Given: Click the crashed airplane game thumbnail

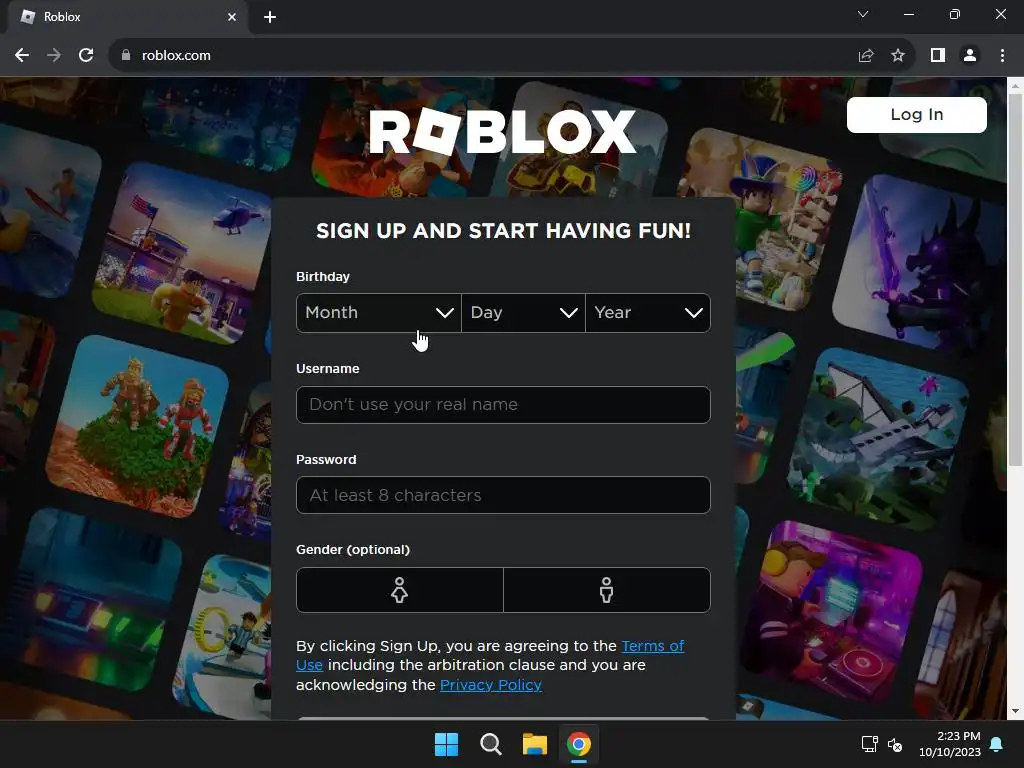Looking at the screenshot, I should coord(878,438).
